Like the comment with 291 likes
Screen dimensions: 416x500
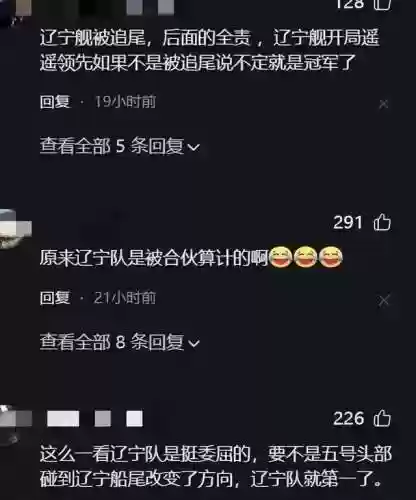(382, 222)
